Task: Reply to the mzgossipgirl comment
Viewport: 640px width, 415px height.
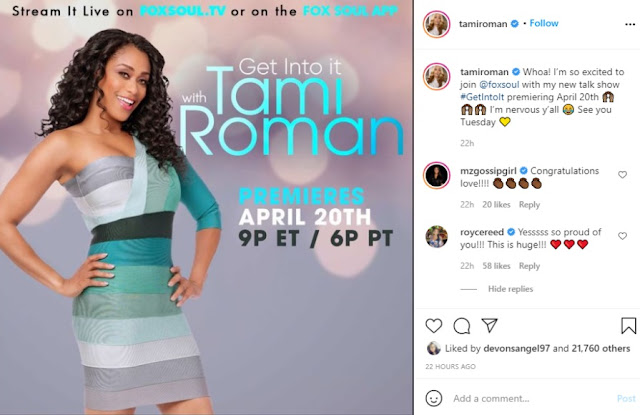Action: click(x=529, y=204)
